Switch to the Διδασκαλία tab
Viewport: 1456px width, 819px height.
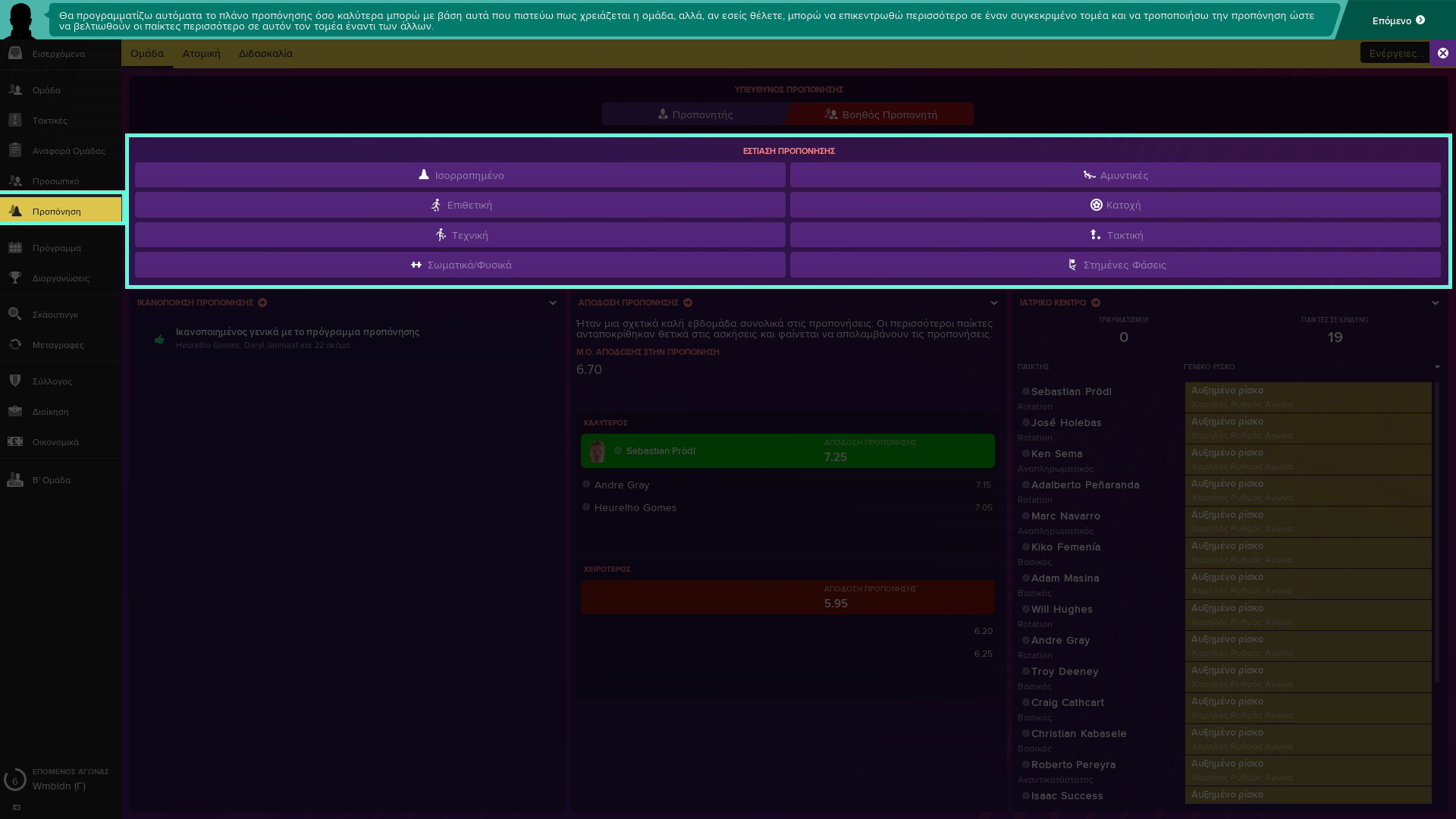pyautogui.click(x=265, y=53)
